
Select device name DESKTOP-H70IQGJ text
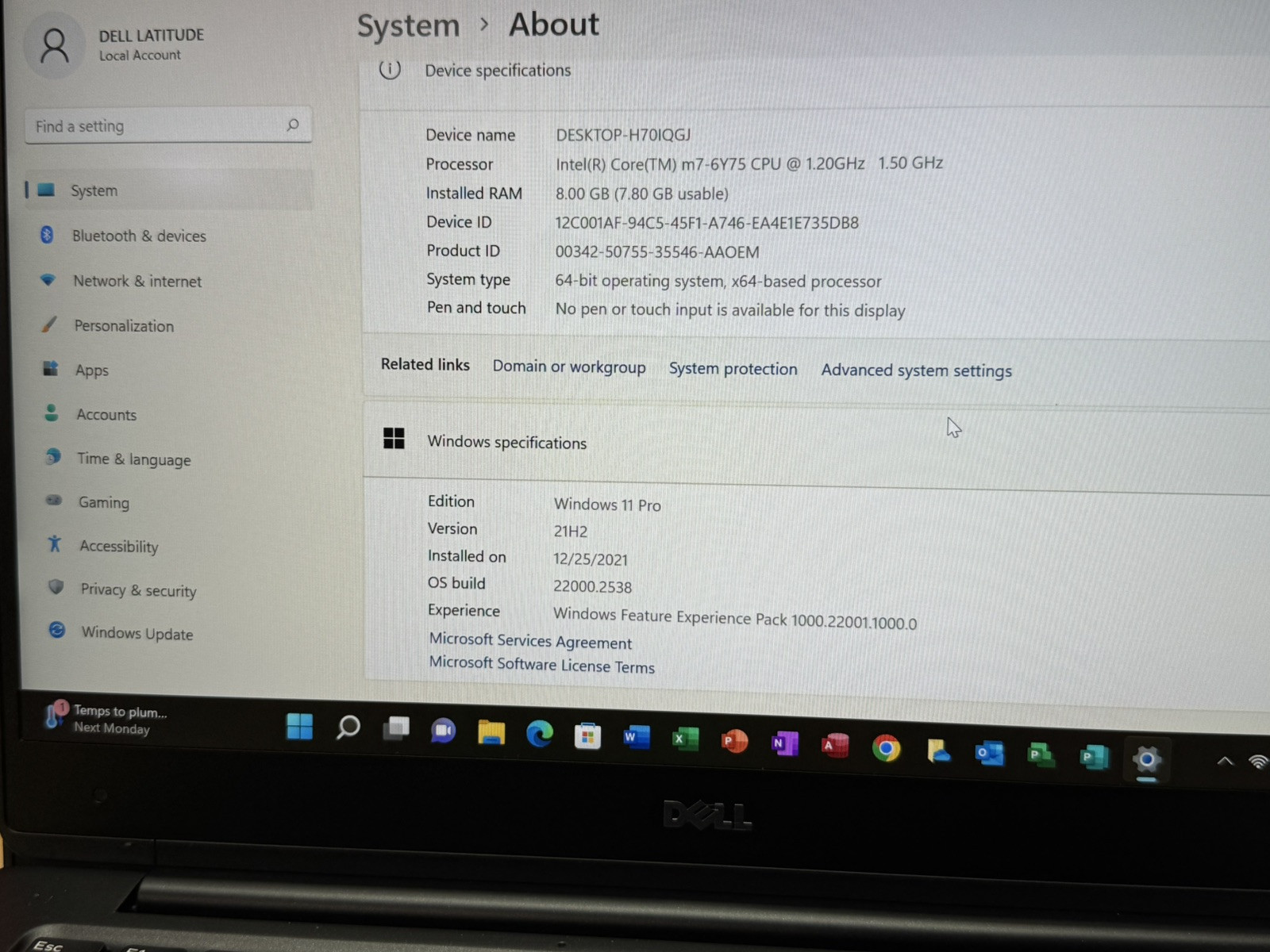tap(623, 135)
